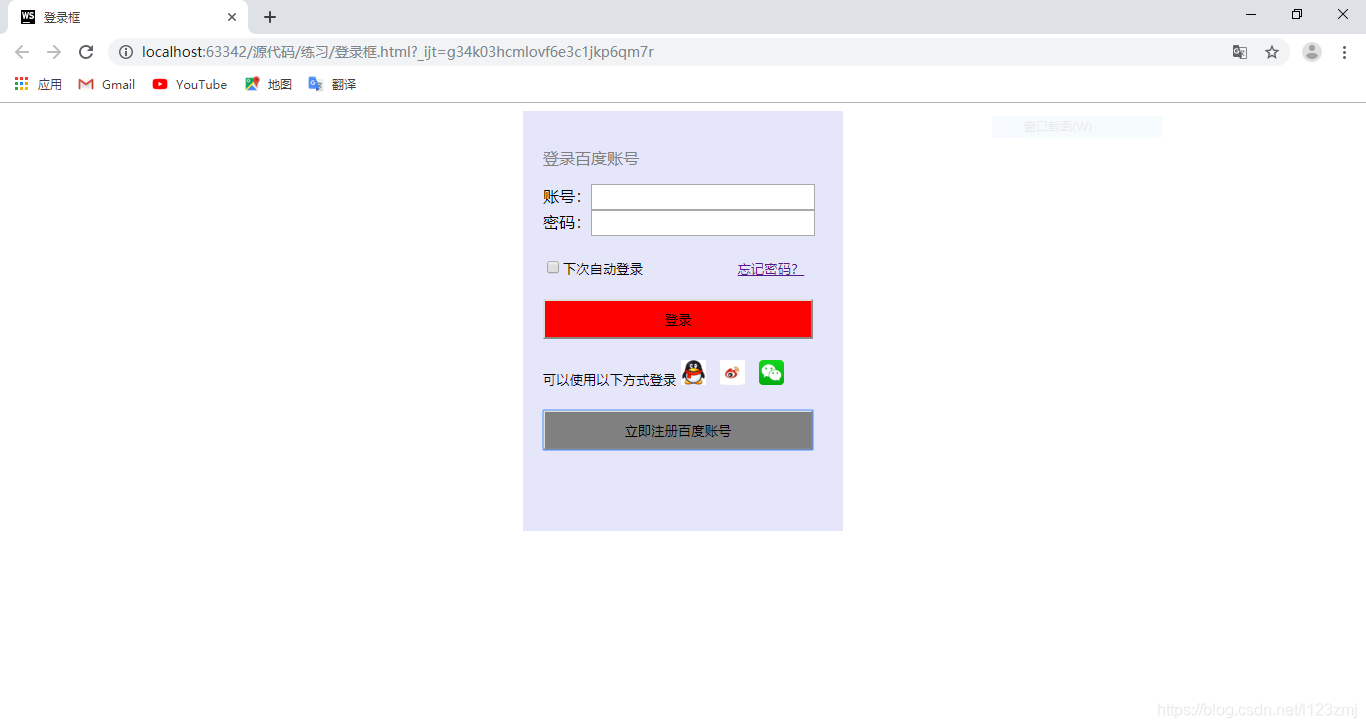Focus the 账号 input field
Screen dimensions: 1366x728
click(x=703, y=197)
